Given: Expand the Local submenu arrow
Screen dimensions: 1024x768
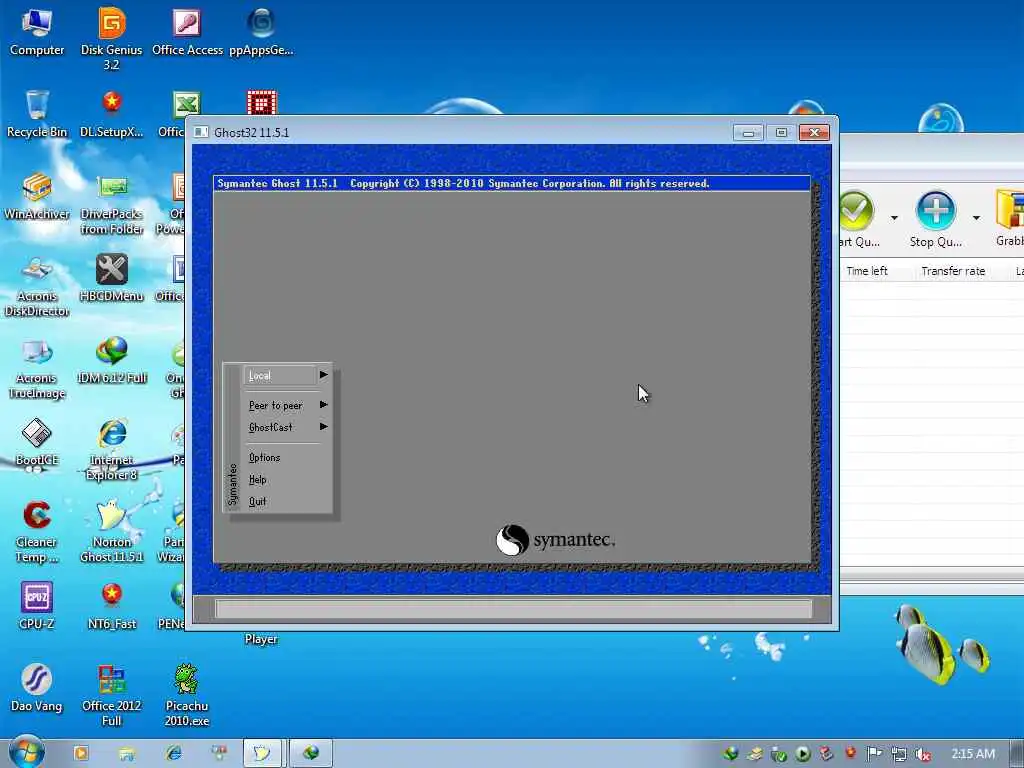Looking at the screenshot, I should pos(324,375).
